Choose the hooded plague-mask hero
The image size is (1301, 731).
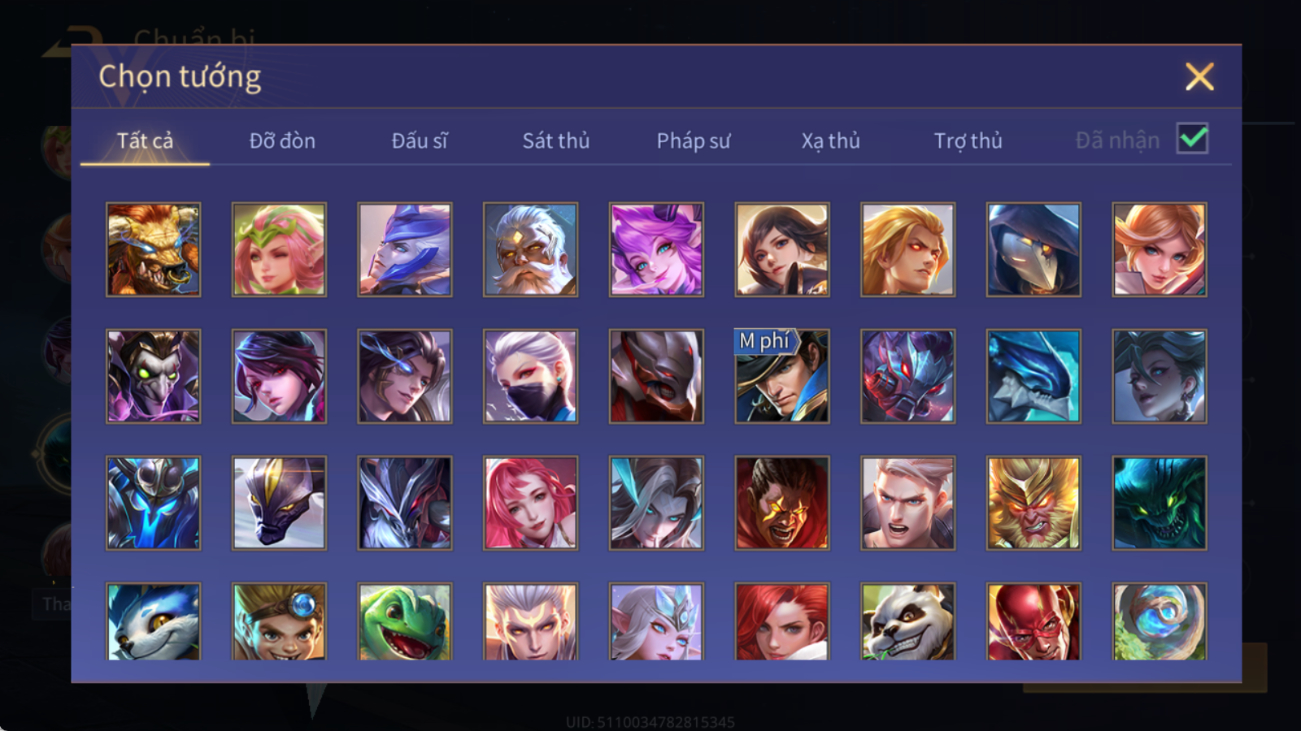1033,249
